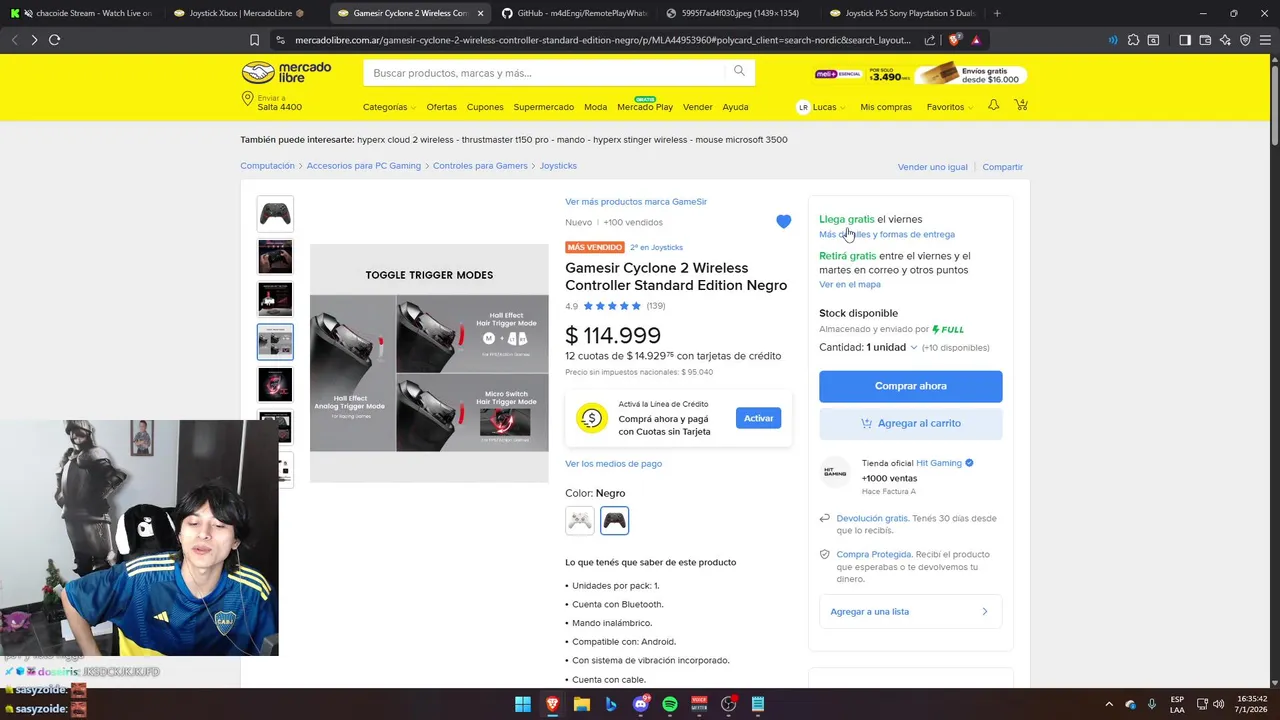Click Ver en el mapa link
Image resolution: width=1280 pixels, height=720 pixels.
pos(850,284)
